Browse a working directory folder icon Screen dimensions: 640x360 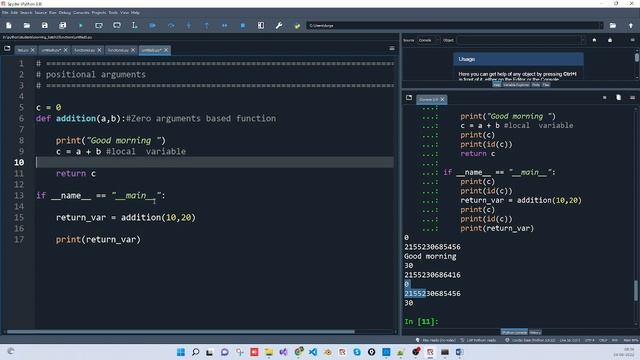click(x=613, y=25)
